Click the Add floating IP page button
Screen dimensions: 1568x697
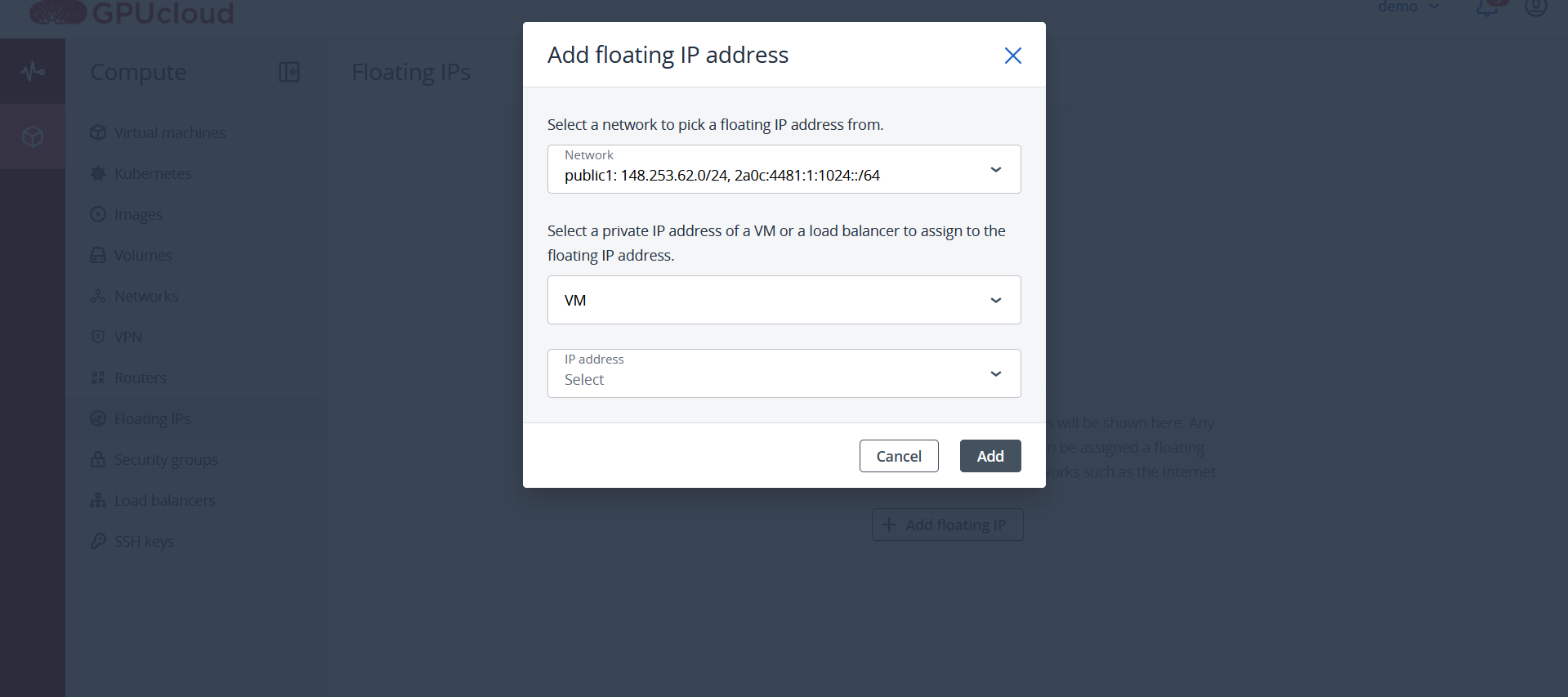point(947,525)
